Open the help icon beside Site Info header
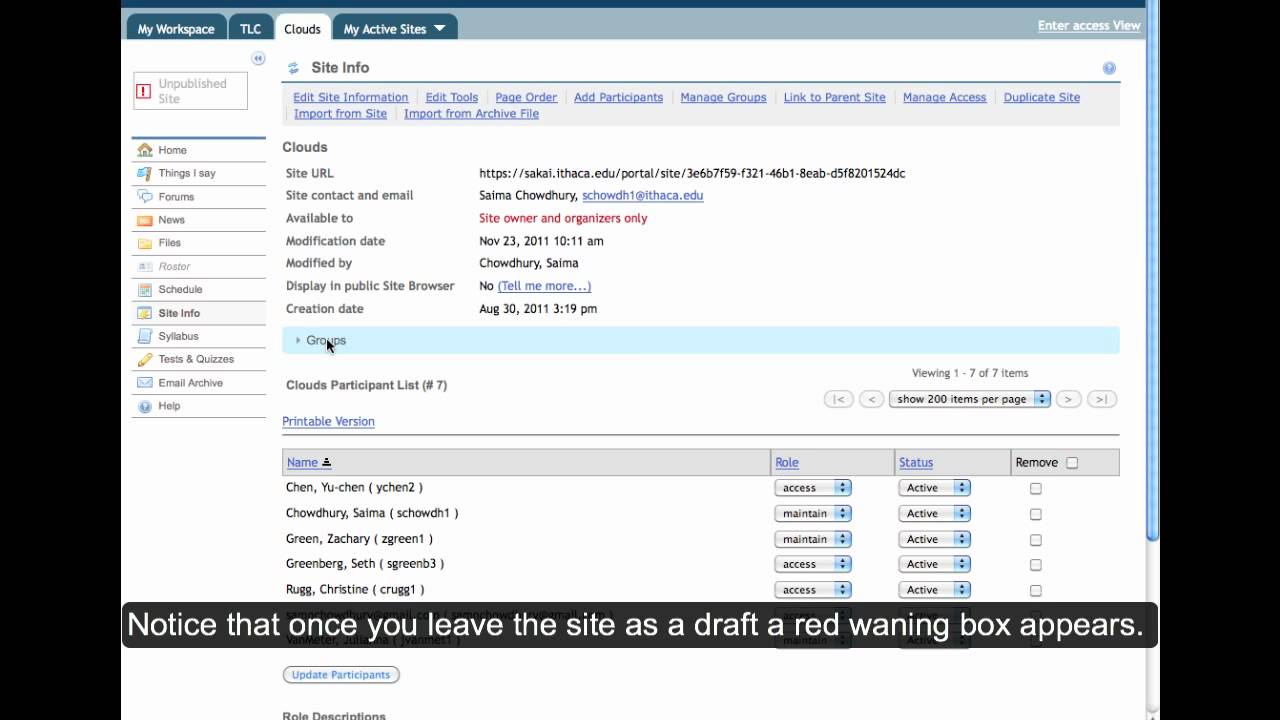This screenshot has height=720, width=1280. [1109, 68]
